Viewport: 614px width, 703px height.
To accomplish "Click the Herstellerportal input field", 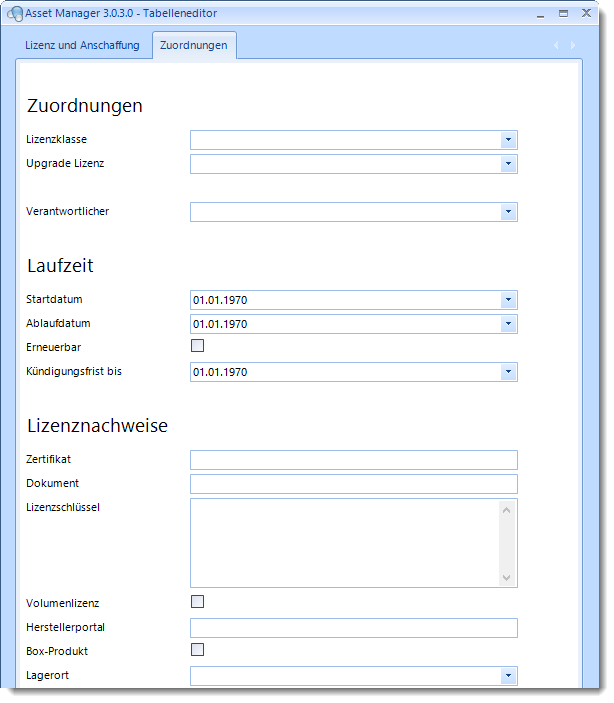I will (x=354, y=628).
